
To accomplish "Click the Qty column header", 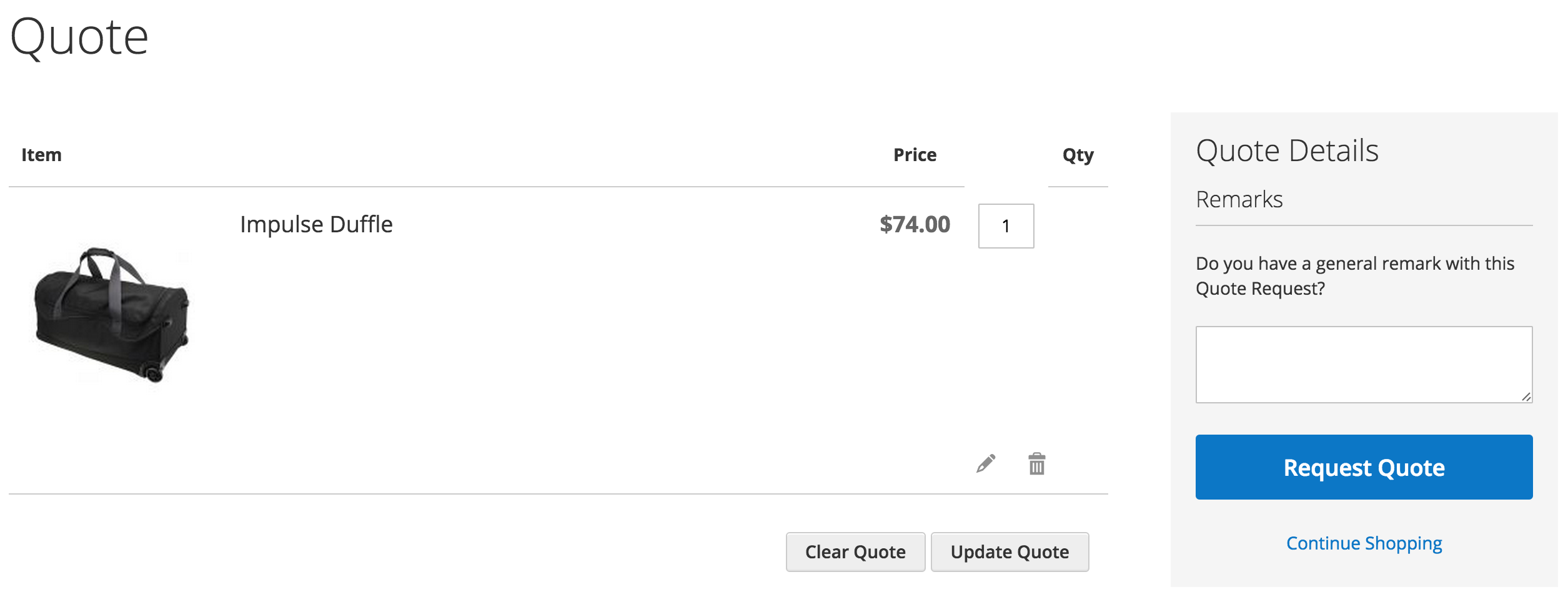I will click(x=1078, y=155).
